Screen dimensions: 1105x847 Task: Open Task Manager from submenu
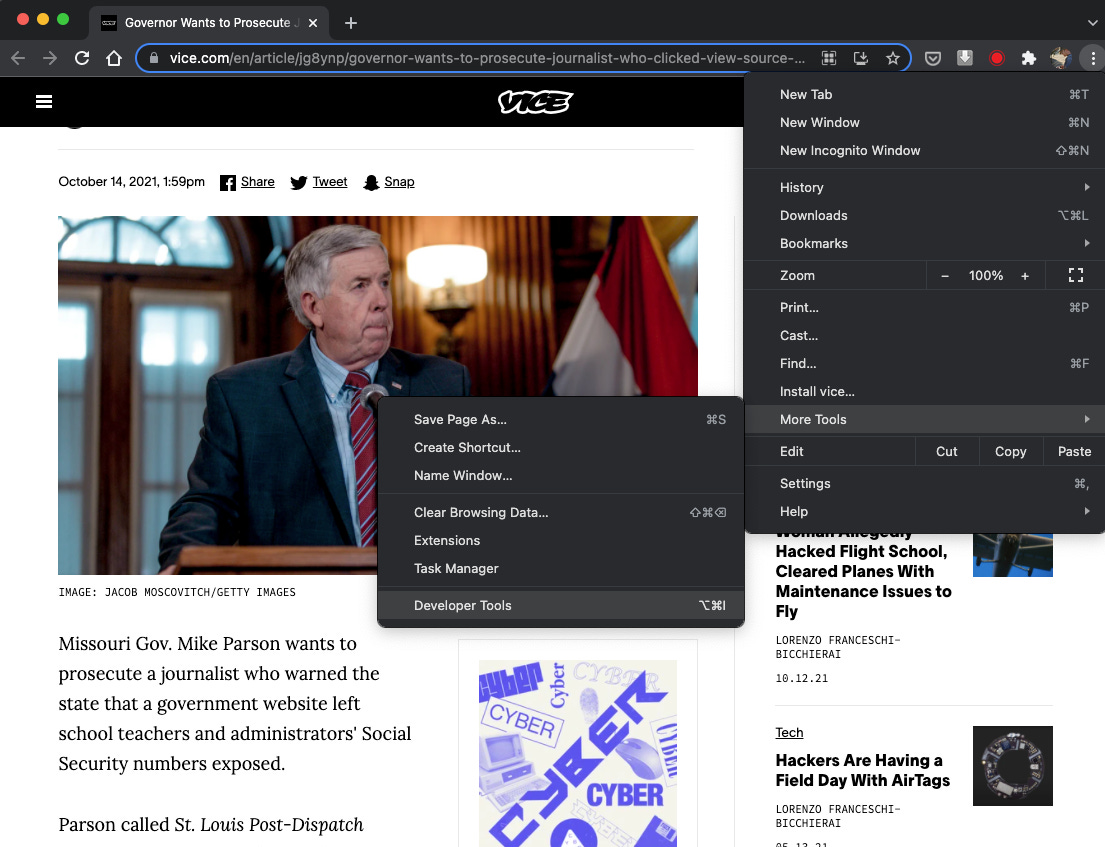[561, 569]
